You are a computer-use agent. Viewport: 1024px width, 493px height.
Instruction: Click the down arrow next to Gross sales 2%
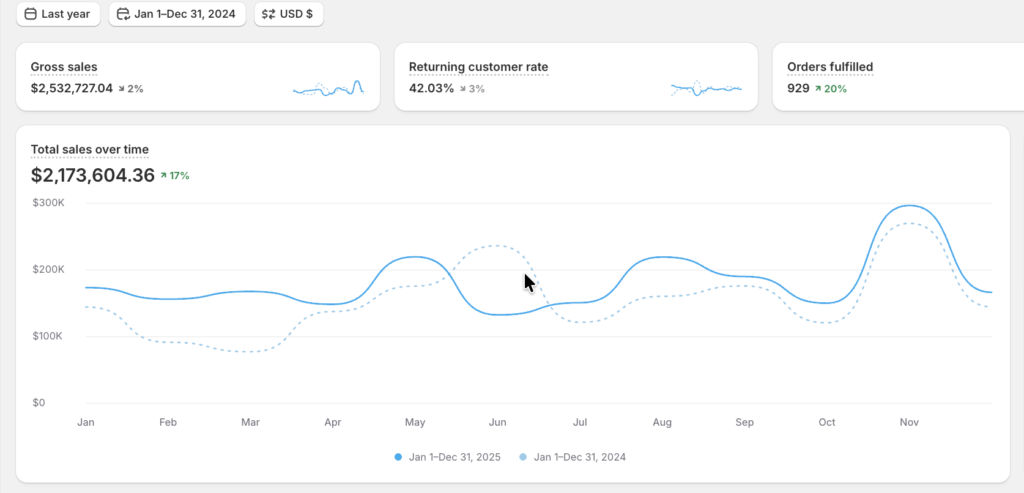122,89
